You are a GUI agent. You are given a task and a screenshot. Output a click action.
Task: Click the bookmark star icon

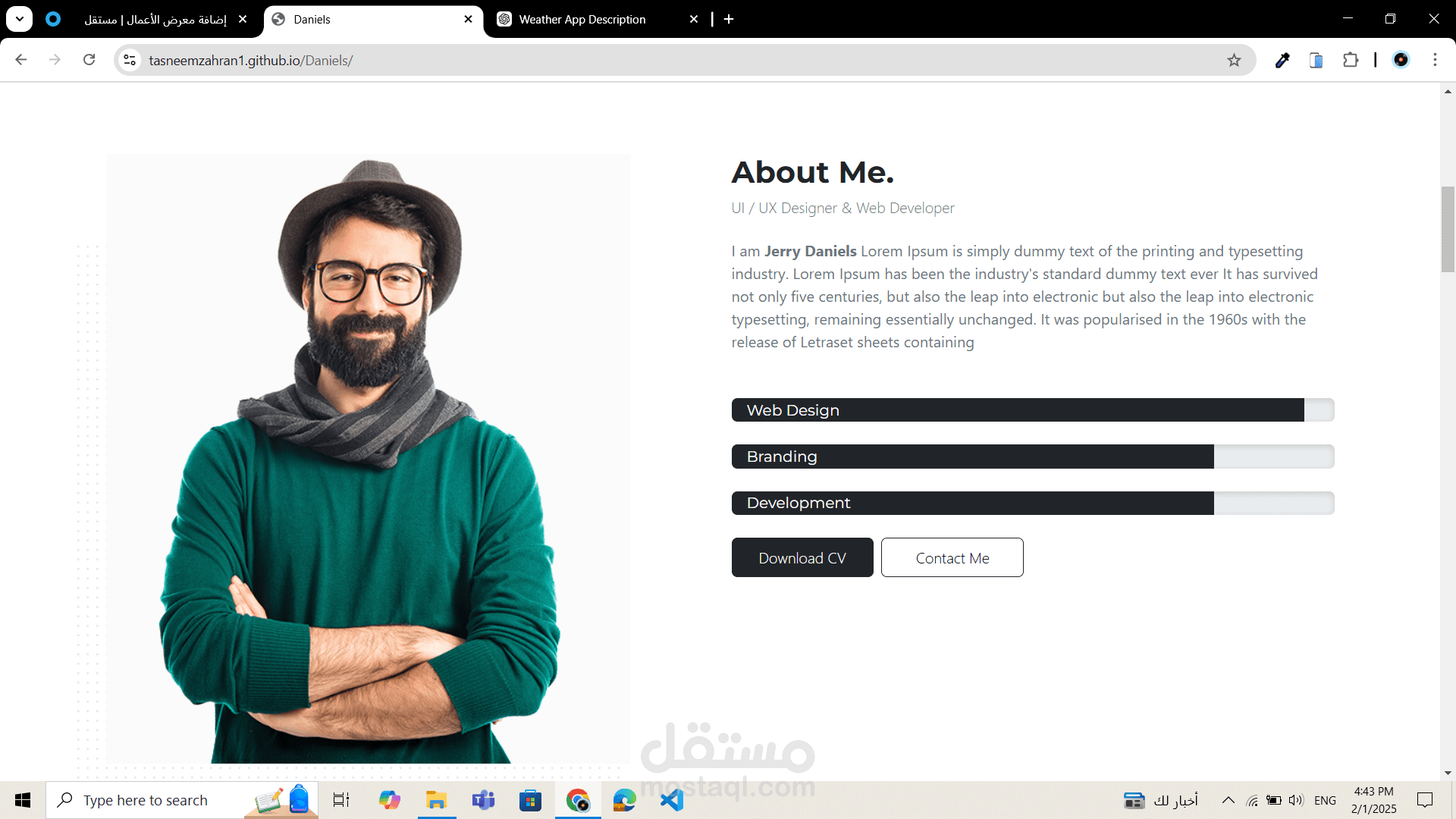pyautogui.click(x=1234, y=61)
